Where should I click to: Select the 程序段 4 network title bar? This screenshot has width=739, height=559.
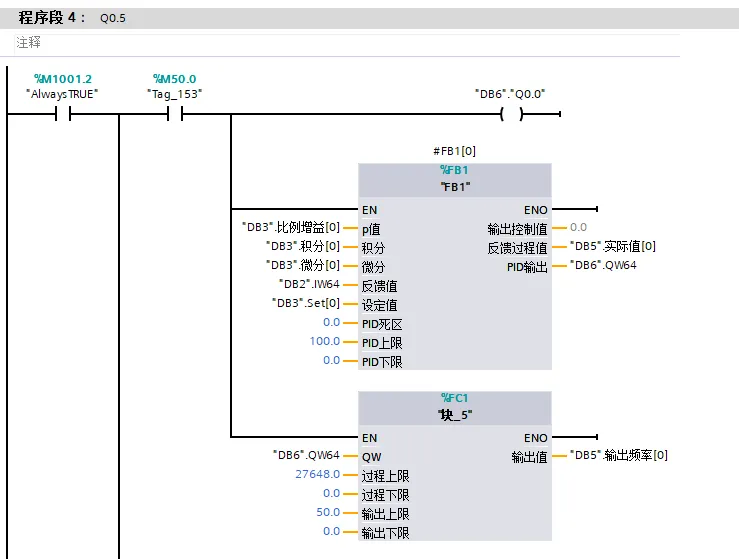click(370, 18)
